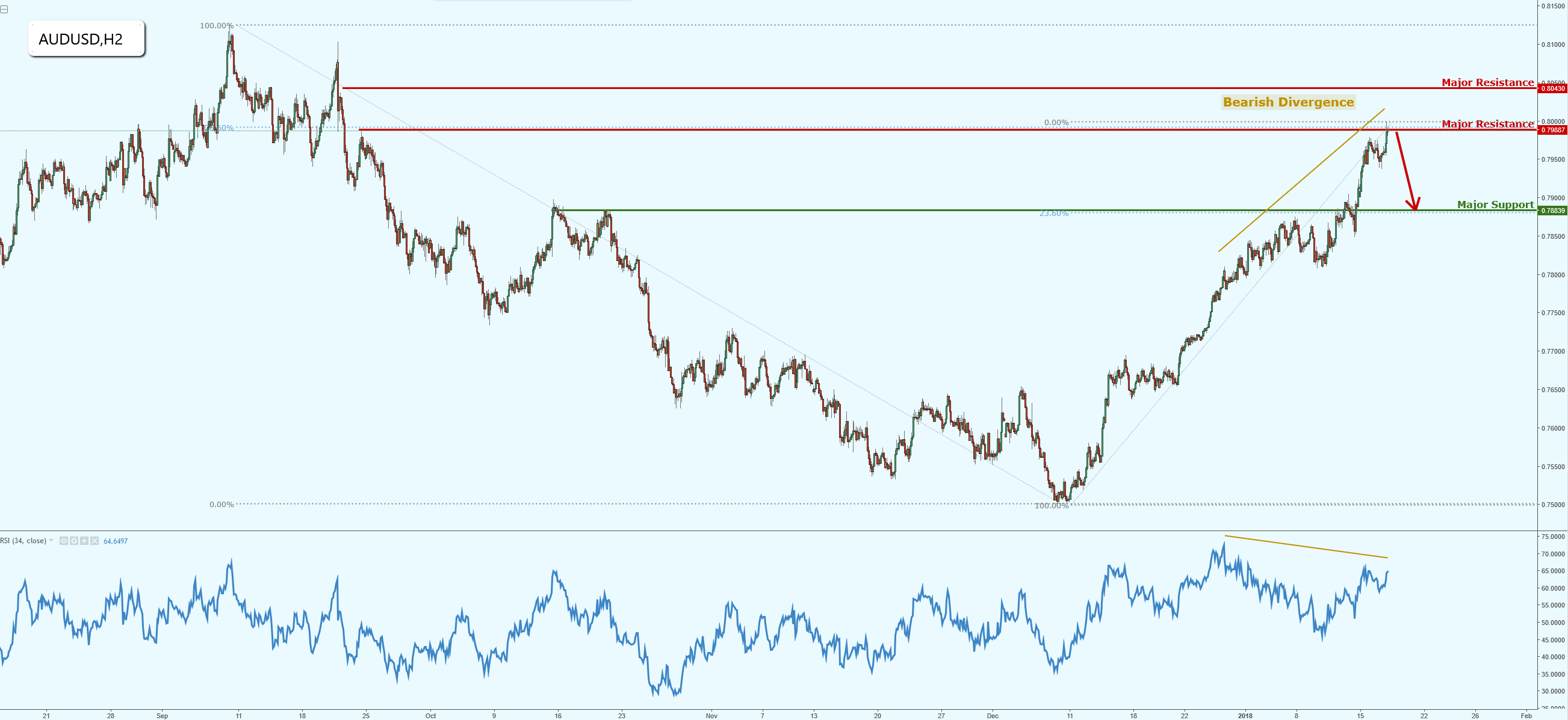Viewport: 1568px width, 720px height.
Task: Click the 100.00% Fibonacci label at chart top-left
Action: pyautogui.click(x=217, y=25)
